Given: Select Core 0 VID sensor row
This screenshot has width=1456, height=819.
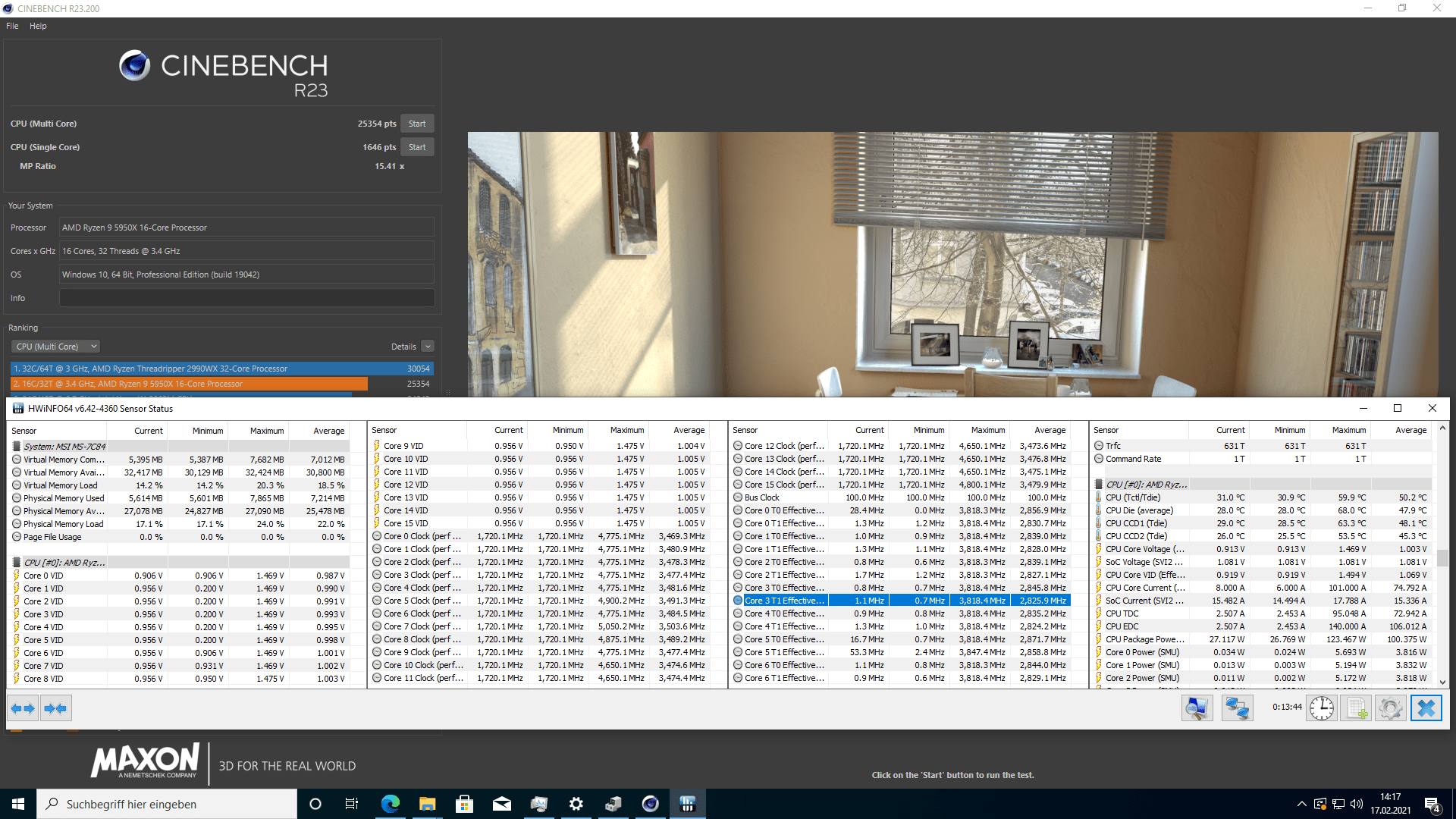Looking at the screenshot, I should pyautogui.click(x=180, y=576).
